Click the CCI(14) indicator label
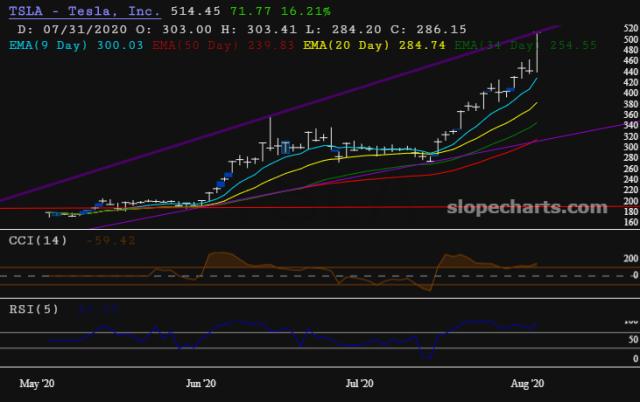Screen dimensions: 640x402 click(38, 240)
